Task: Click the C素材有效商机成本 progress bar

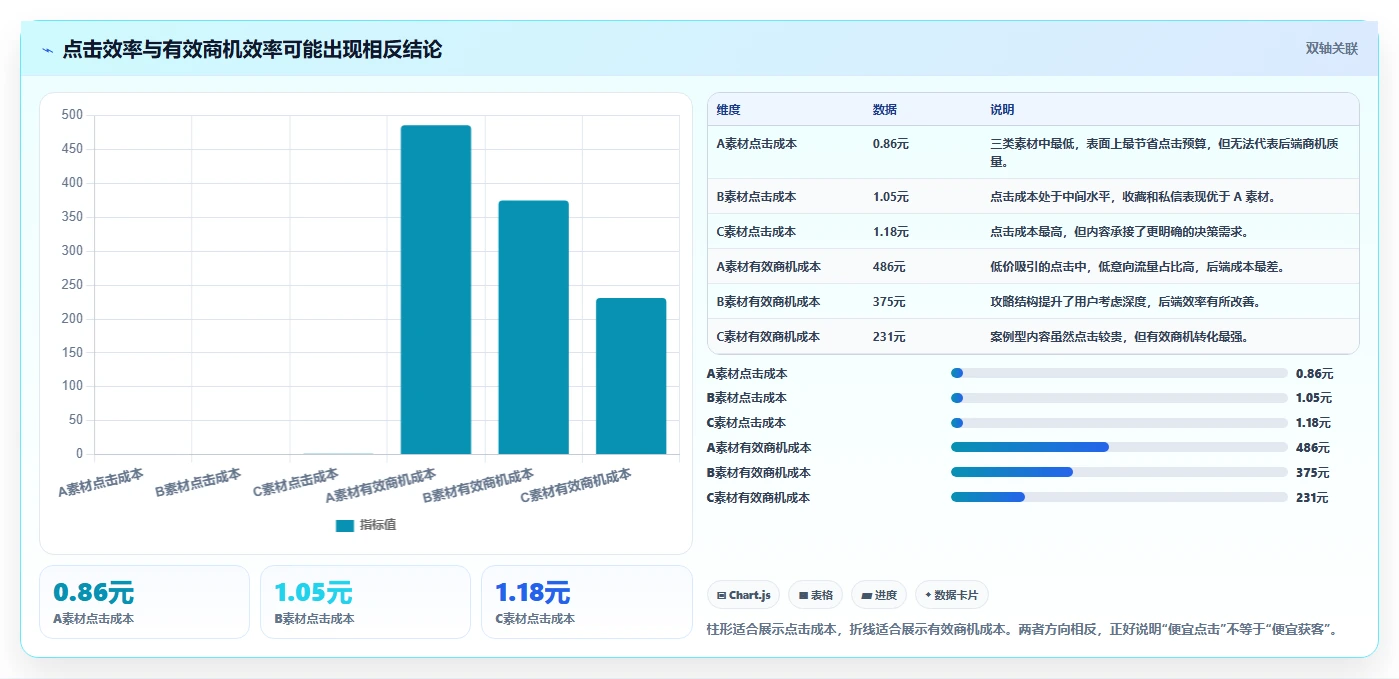Action: coord(1119,497)
